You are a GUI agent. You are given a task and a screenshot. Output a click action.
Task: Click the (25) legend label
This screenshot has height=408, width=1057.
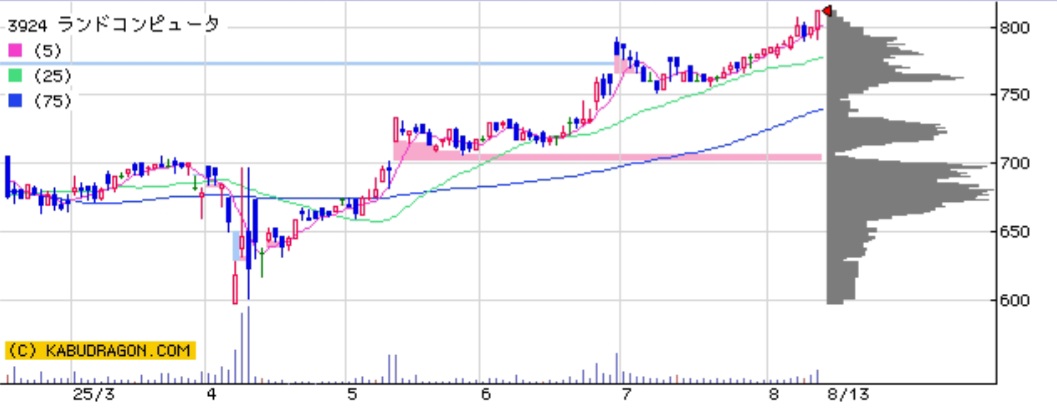[x=51, y=76]
